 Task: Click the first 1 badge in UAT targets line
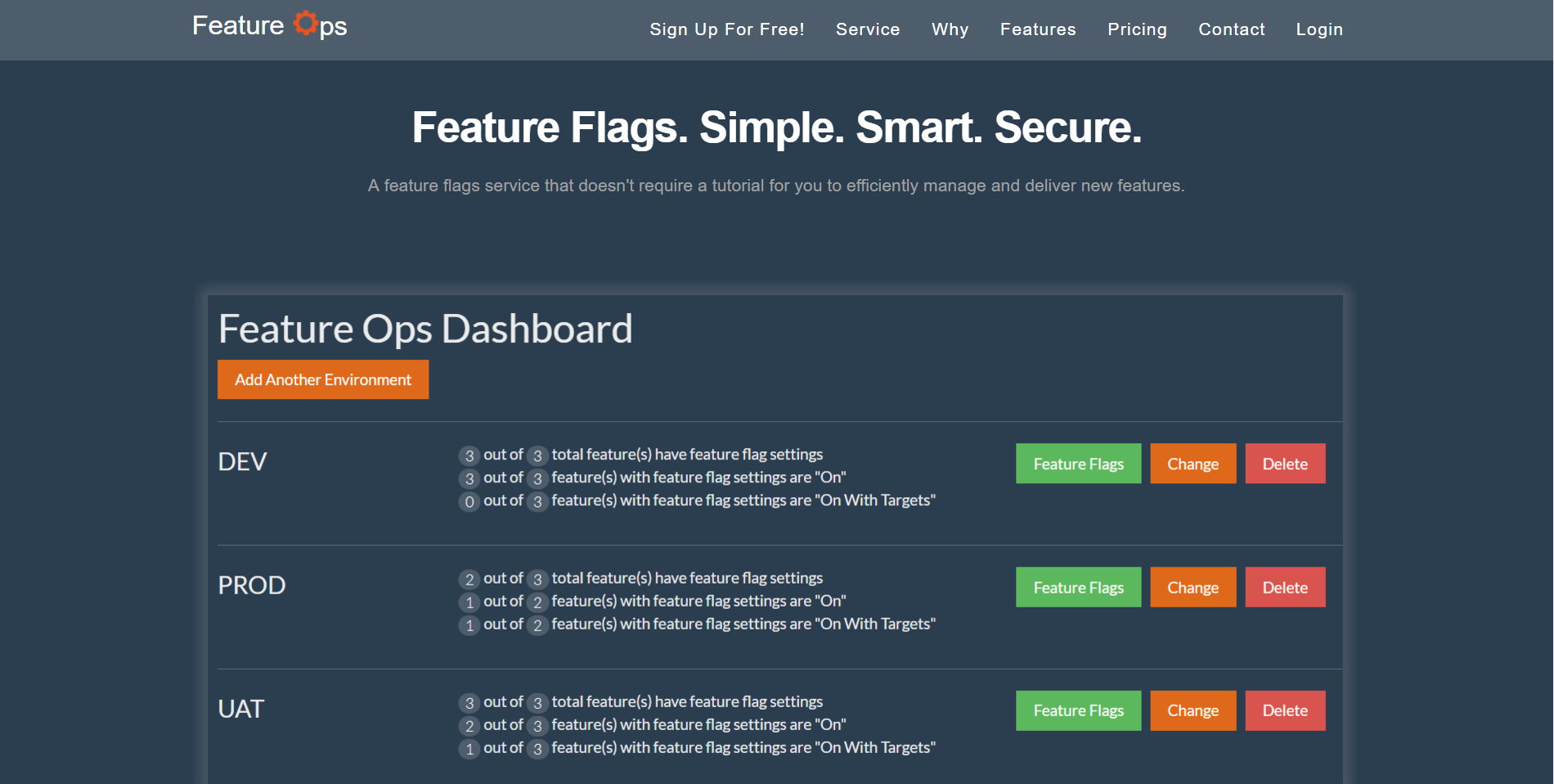pos(469,748)
